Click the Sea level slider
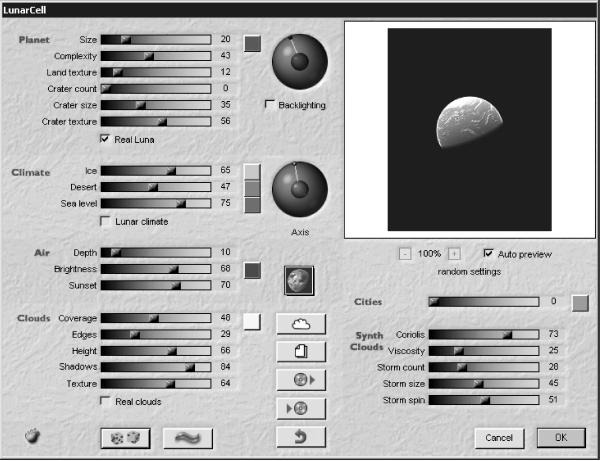The image size is (600, 461). coord(156,204)
